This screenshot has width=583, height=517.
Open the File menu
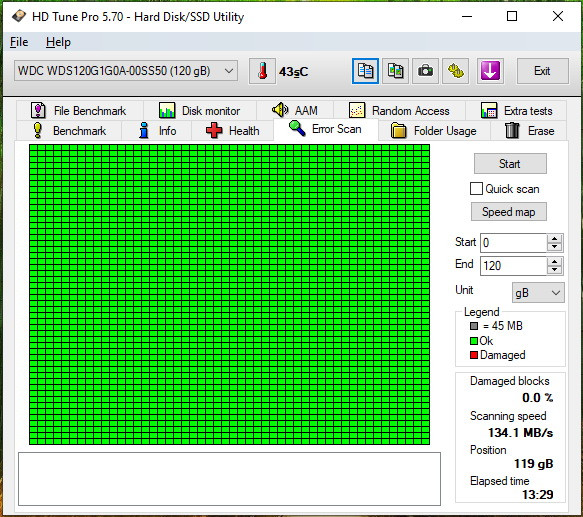19,42
